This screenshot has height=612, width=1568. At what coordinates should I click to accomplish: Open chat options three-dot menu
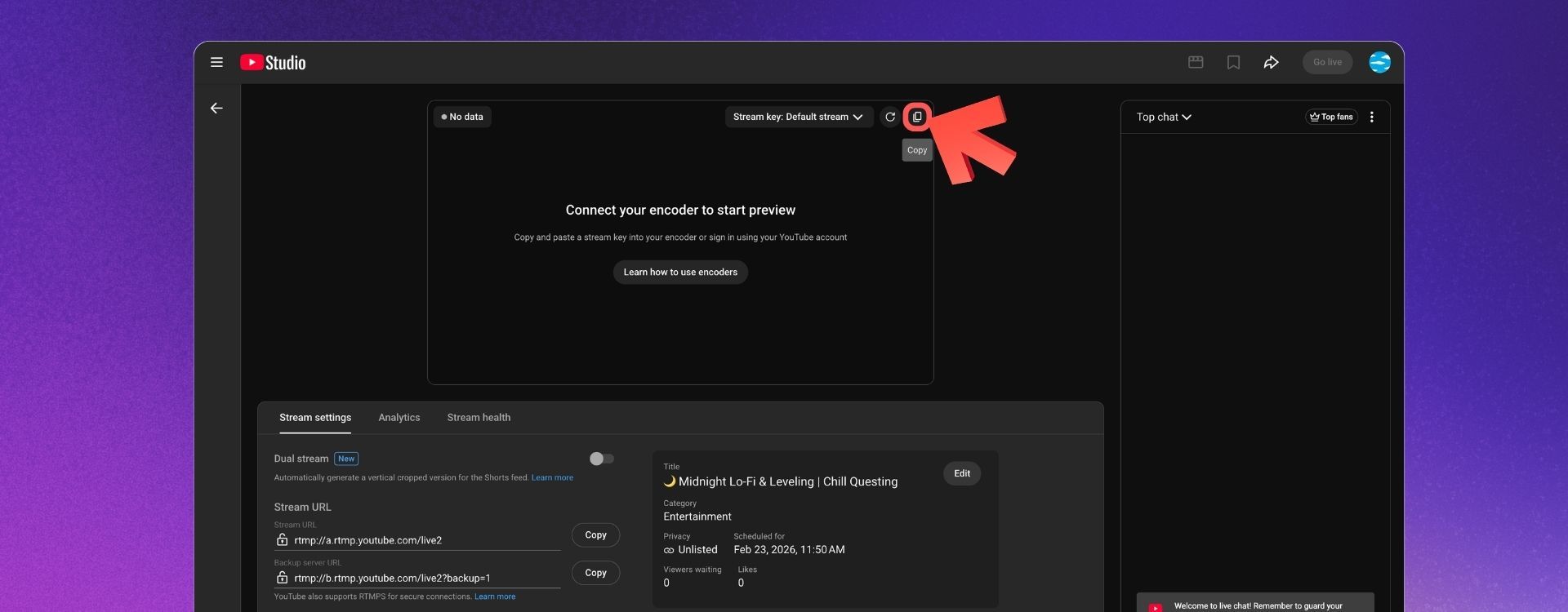click(1372, 117)
